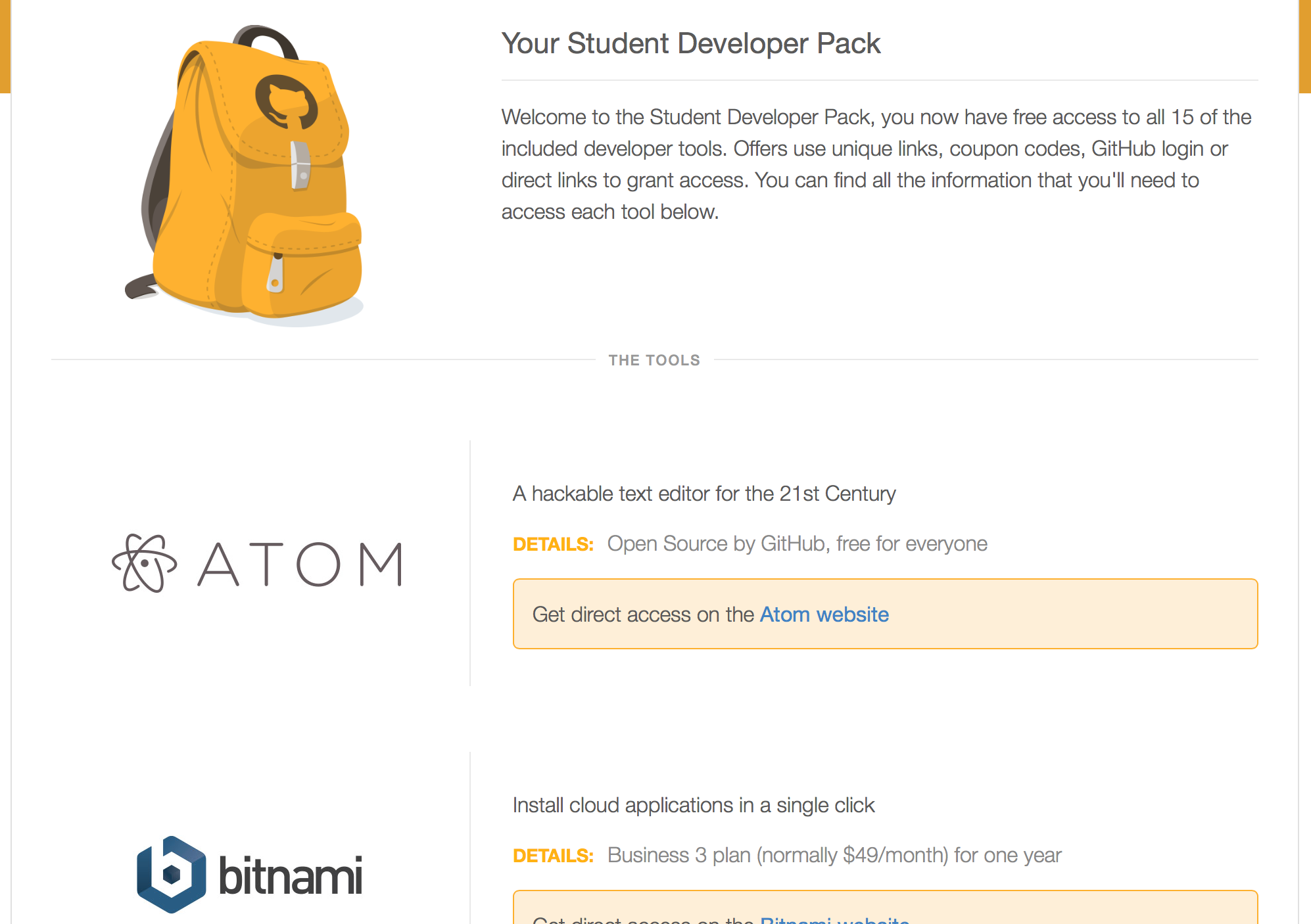1311x924 pixels.
Task: Click the bitnami wordmark text
Action: (x=290, y=875)
